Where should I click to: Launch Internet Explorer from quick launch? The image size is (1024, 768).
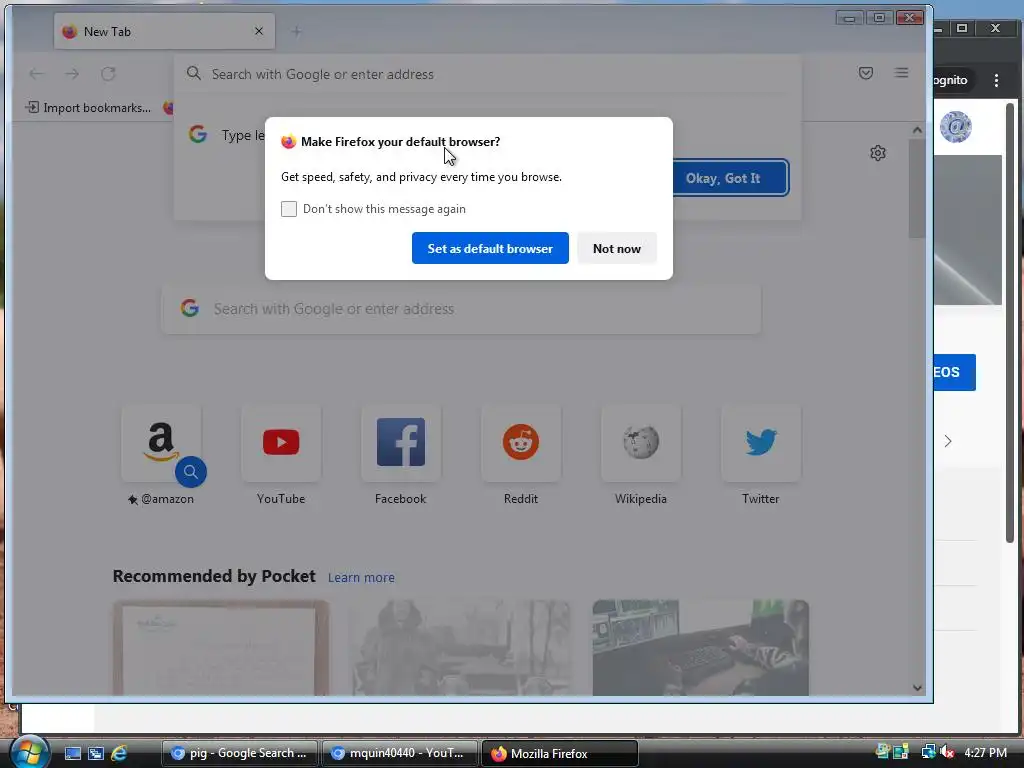point(119,753)
